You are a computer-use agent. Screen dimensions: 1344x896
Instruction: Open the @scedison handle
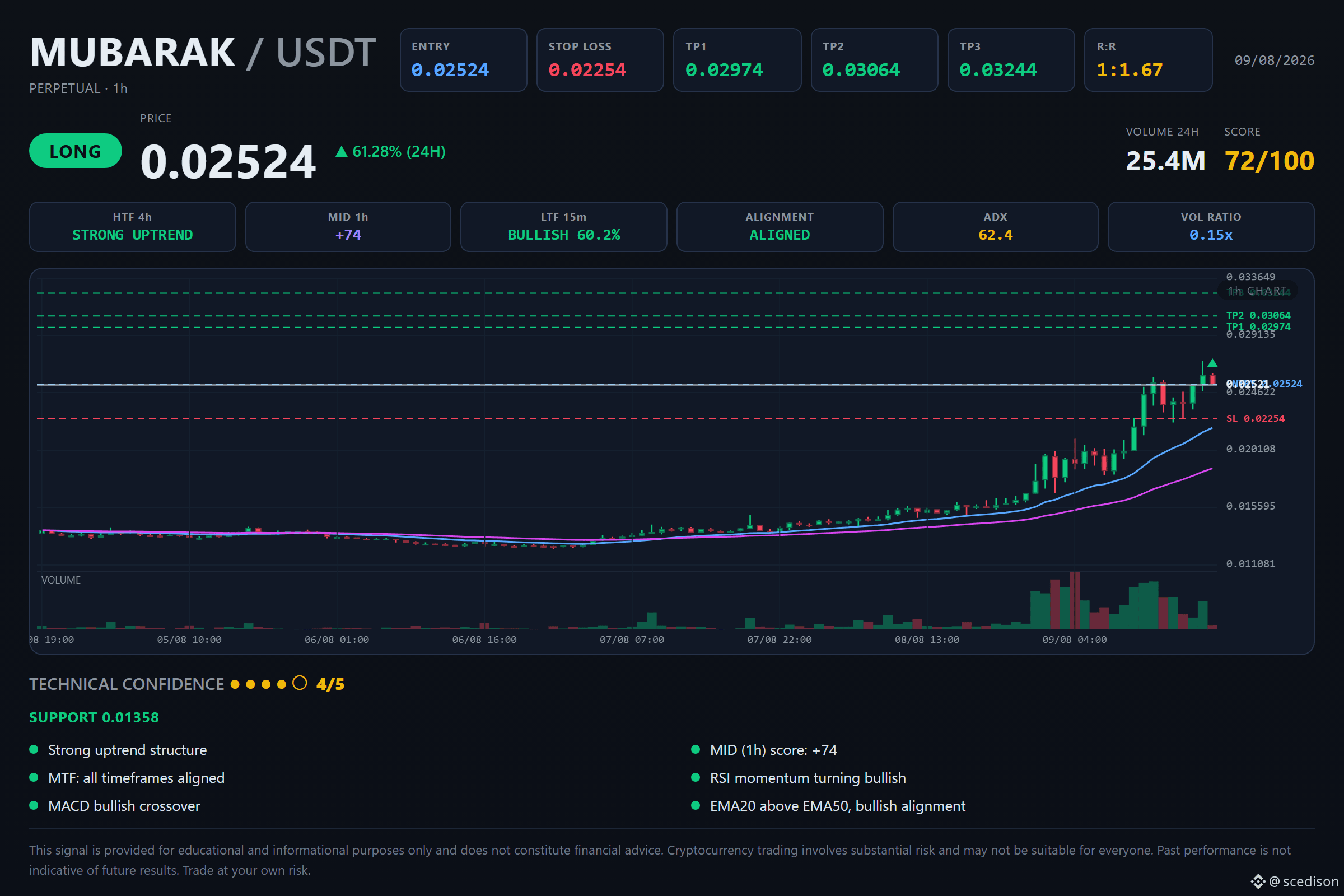click(x=1304, y=881)
